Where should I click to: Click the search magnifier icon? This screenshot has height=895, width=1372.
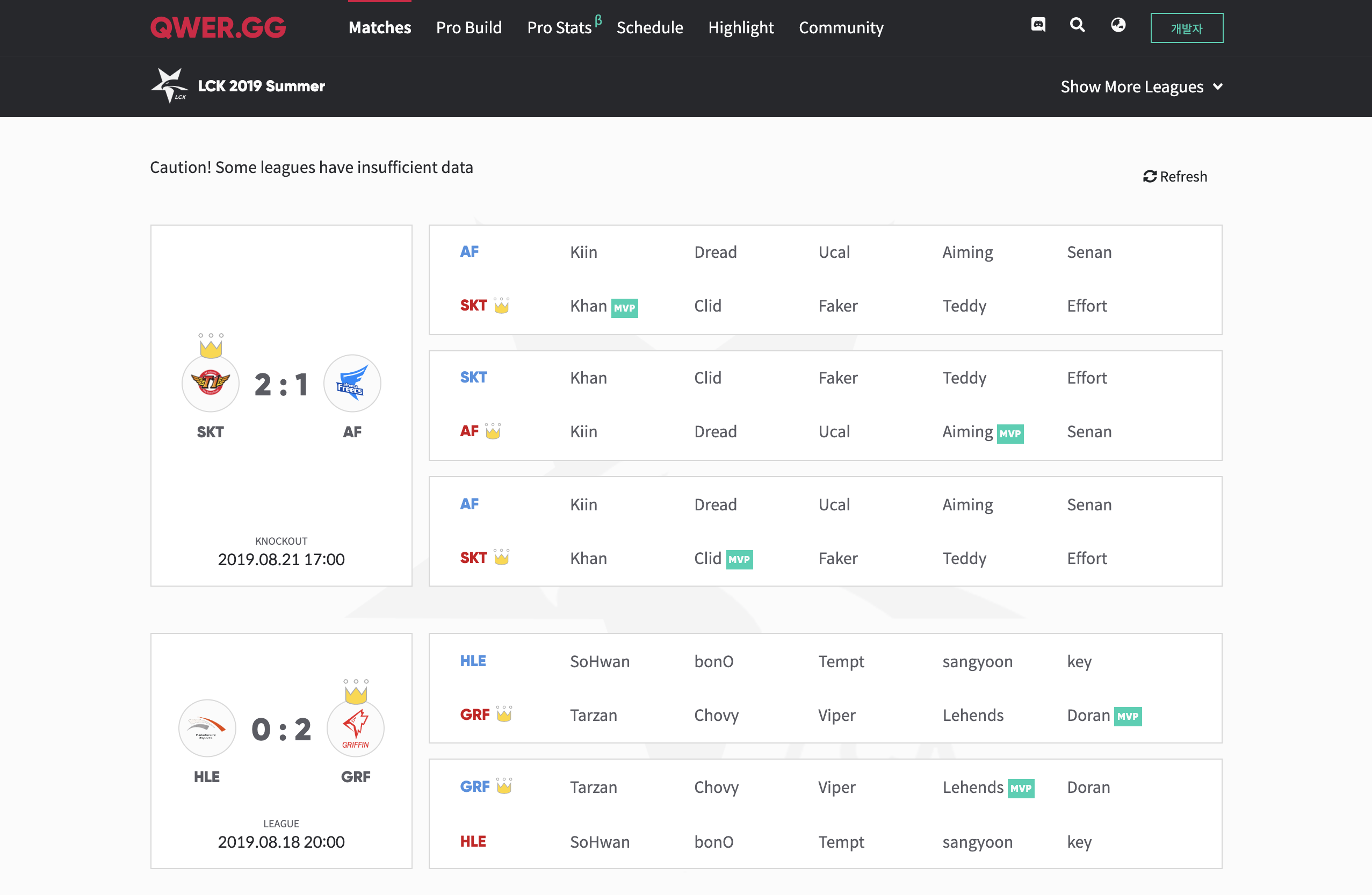click(x=1077, y=25)
